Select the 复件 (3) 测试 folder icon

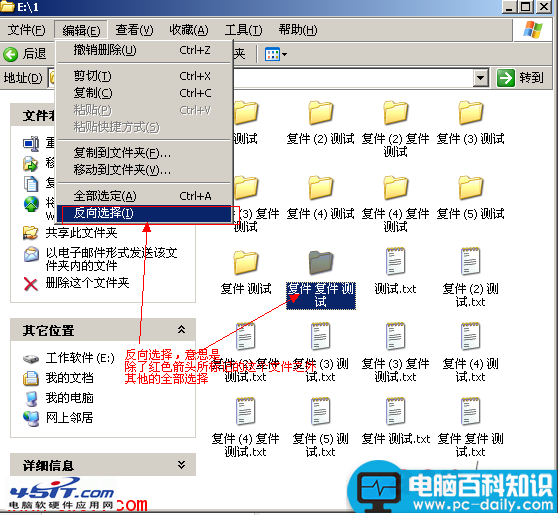(470, 113)
